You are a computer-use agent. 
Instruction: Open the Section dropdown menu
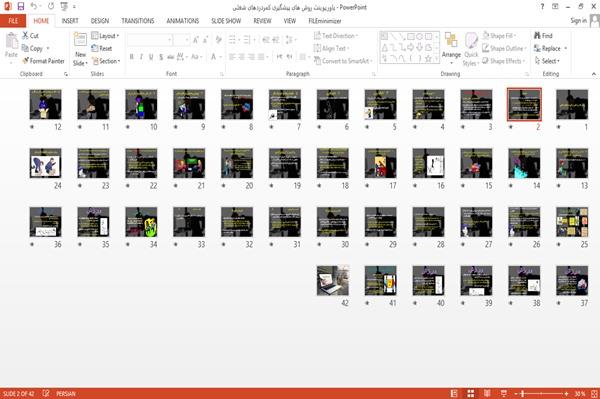point(106,61)
